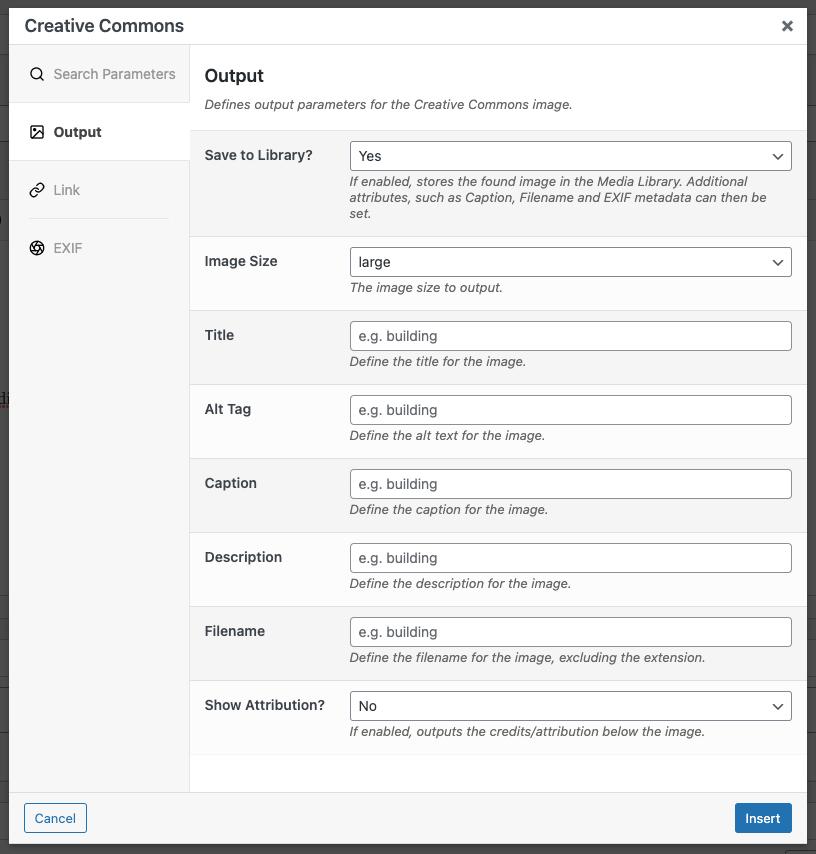
Task: Click 'Define the caption for the image.' hint
Action: point(448,510)
